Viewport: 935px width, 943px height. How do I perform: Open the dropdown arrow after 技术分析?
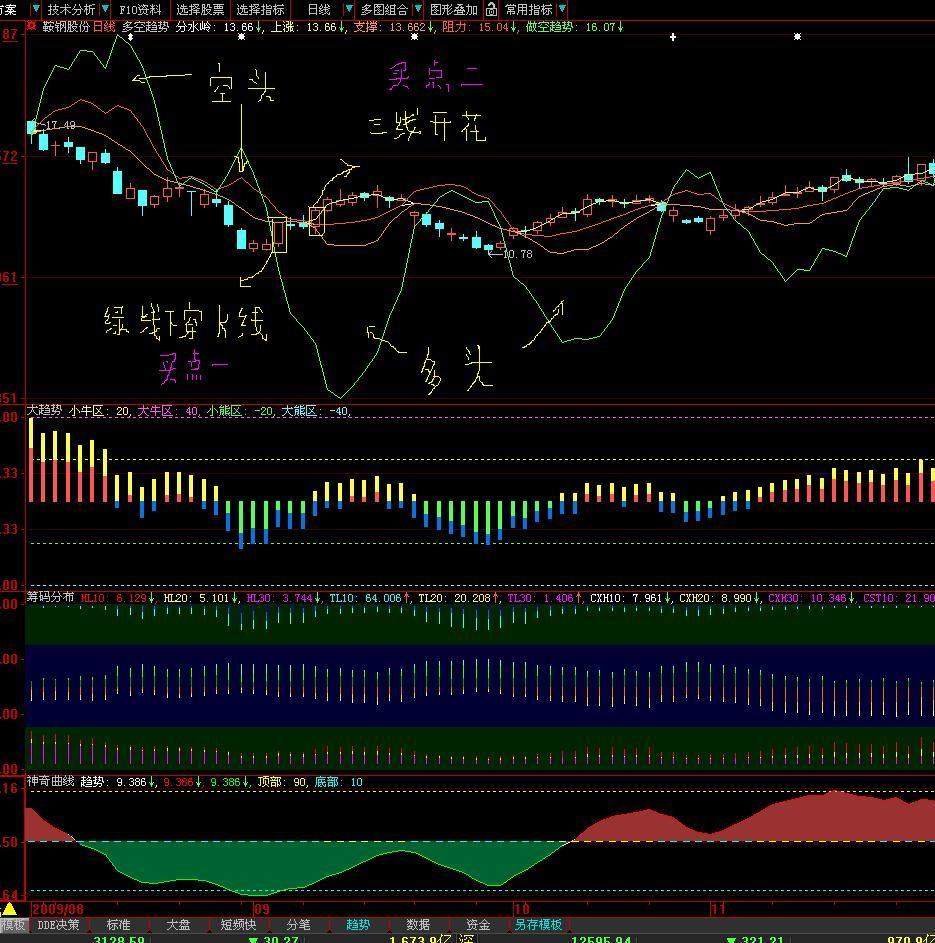coord(105,9)
